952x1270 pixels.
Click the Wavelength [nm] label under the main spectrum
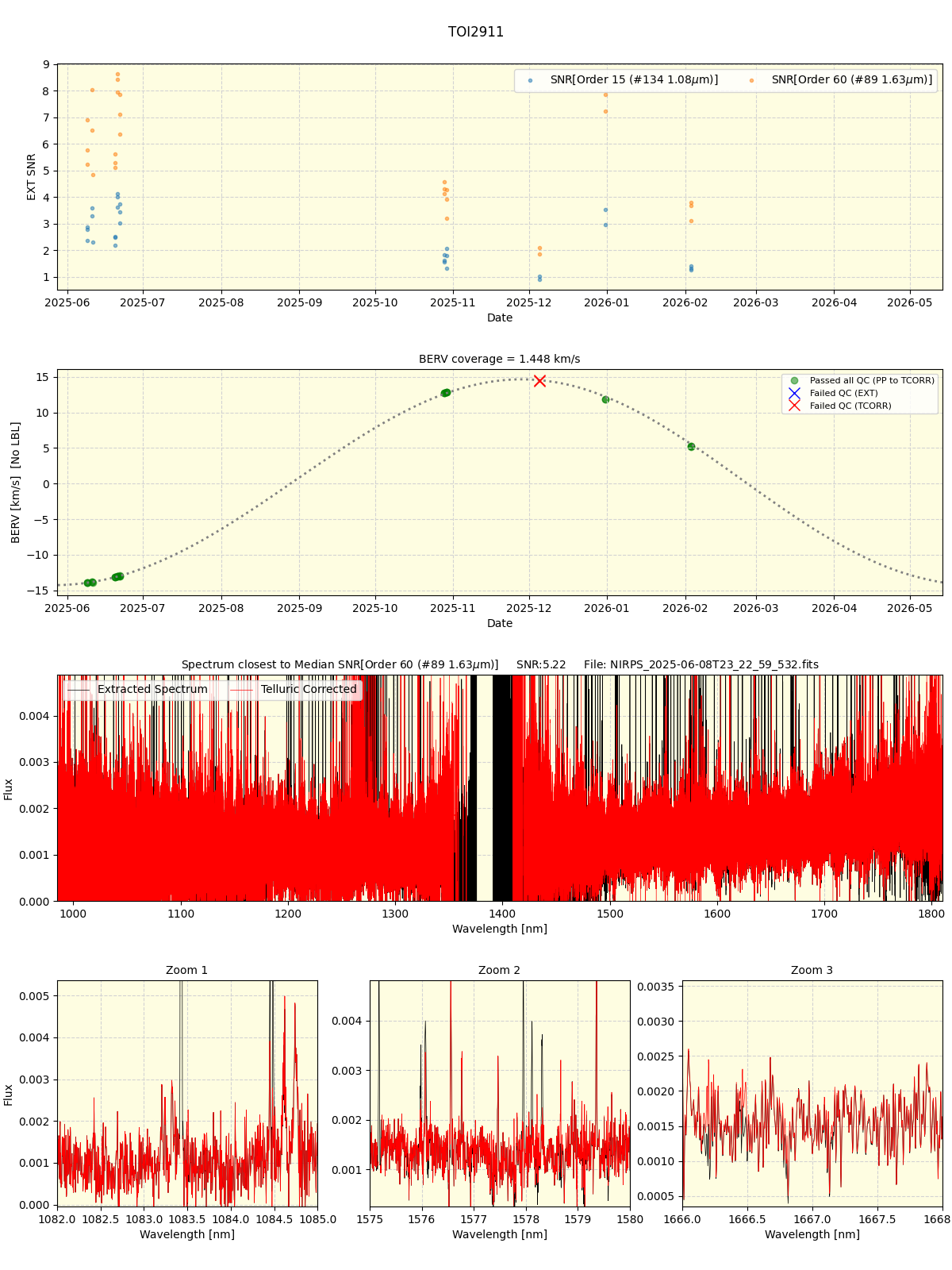[500, 929]
